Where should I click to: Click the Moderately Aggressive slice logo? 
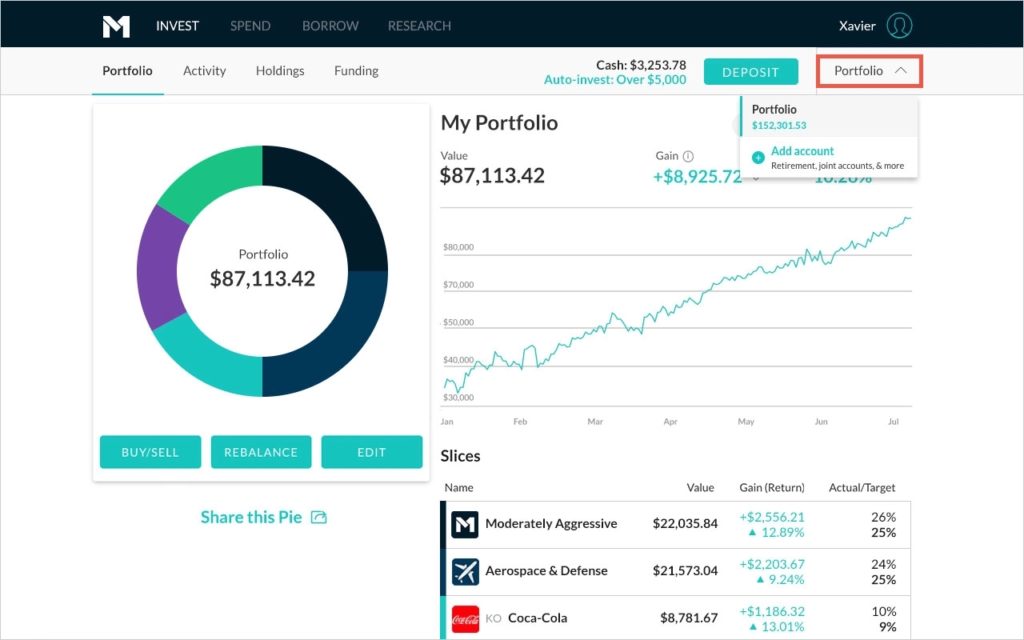tap(465, 524)
